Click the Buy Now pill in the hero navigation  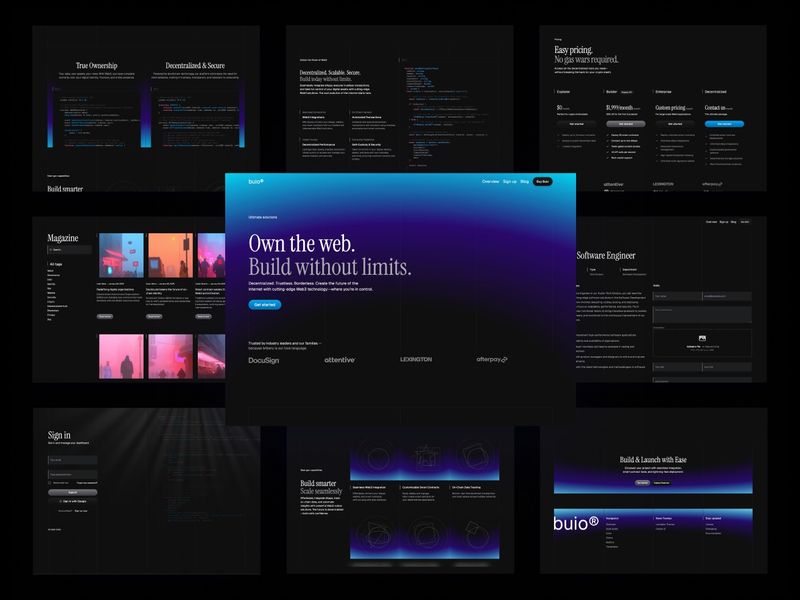tap(543, 181)
